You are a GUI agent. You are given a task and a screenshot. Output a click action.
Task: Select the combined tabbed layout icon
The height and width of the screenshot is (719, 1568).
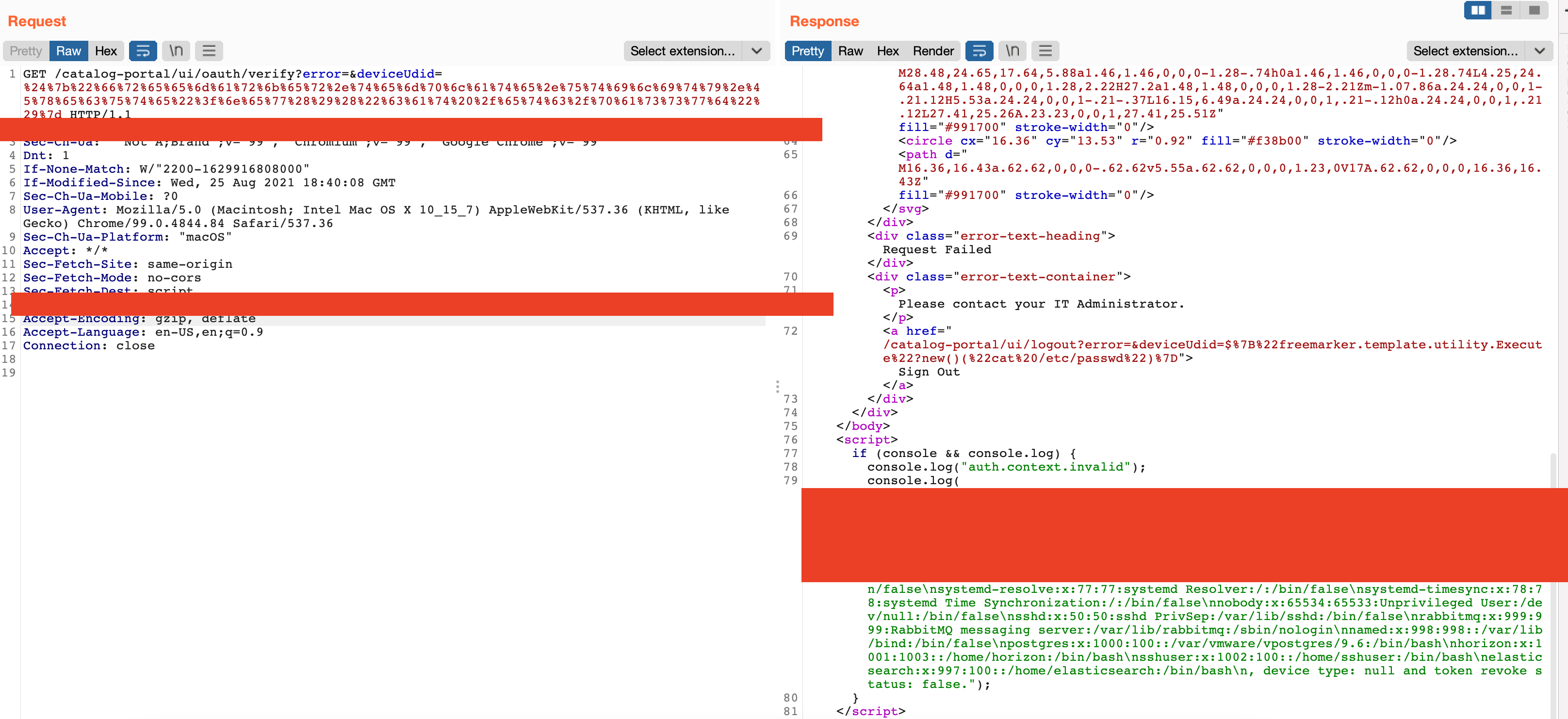coord(1534,10)
